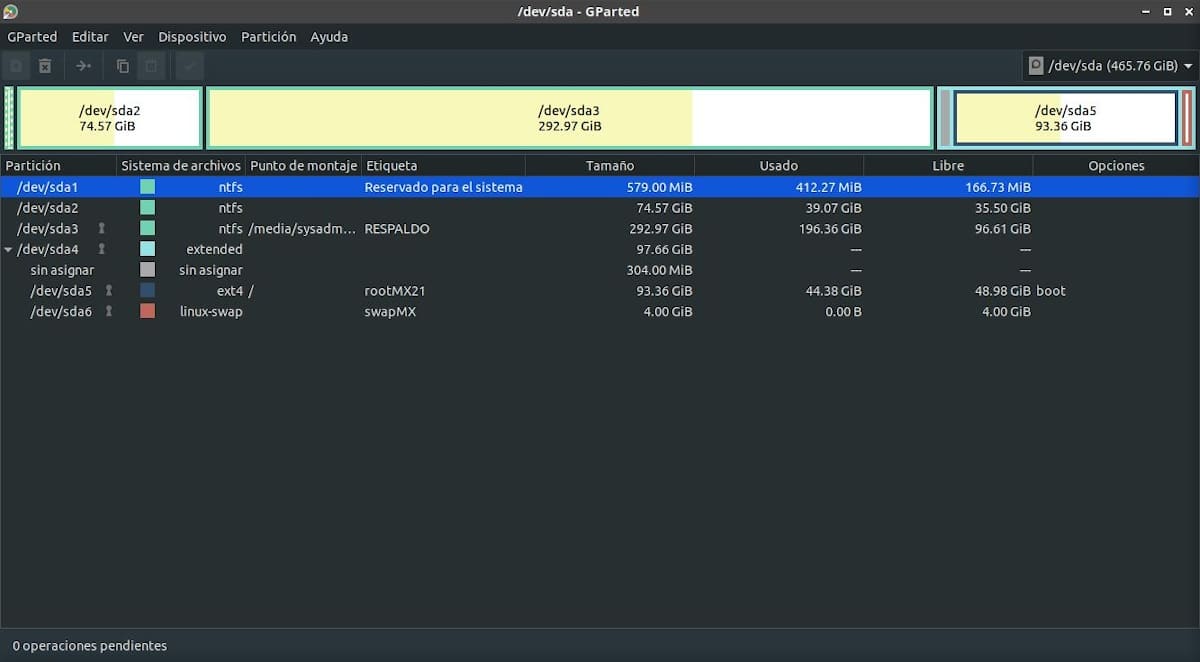Open the Ayuda menu

coord(329,36)
